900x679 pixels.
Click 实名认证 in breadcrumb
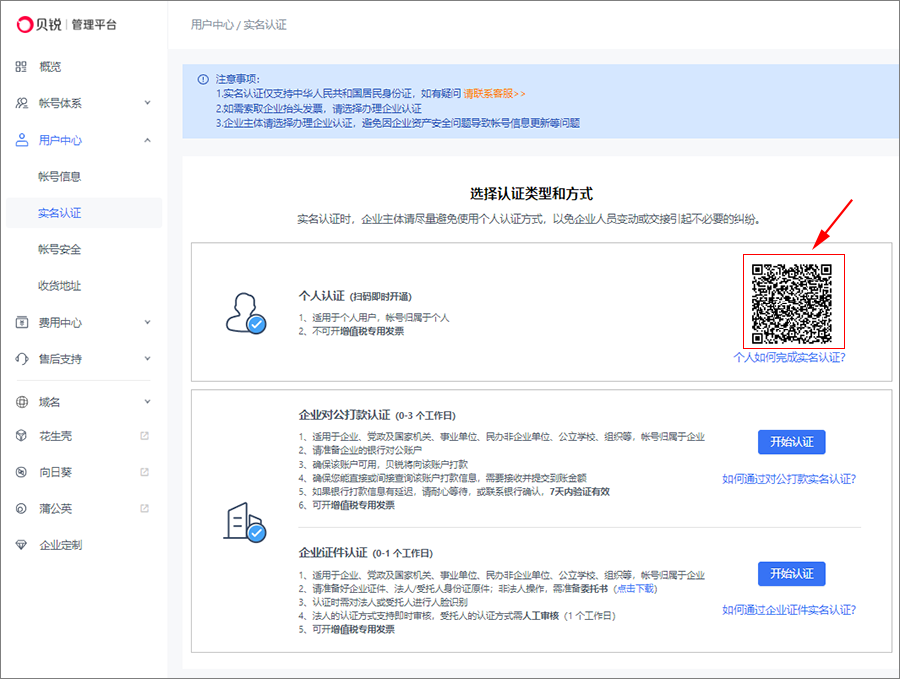pyautogui.click(x=265, y=25)
